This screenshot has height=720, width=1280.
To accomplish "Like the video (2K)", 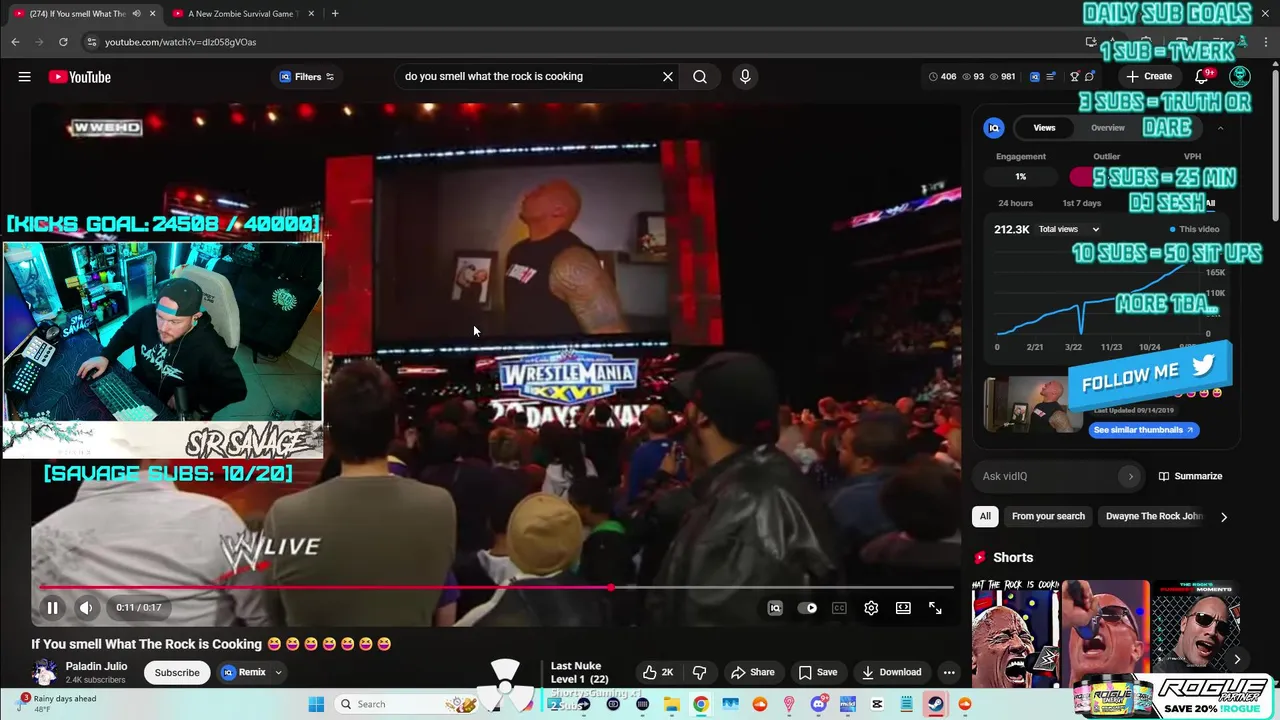I will tap(658, 672).
